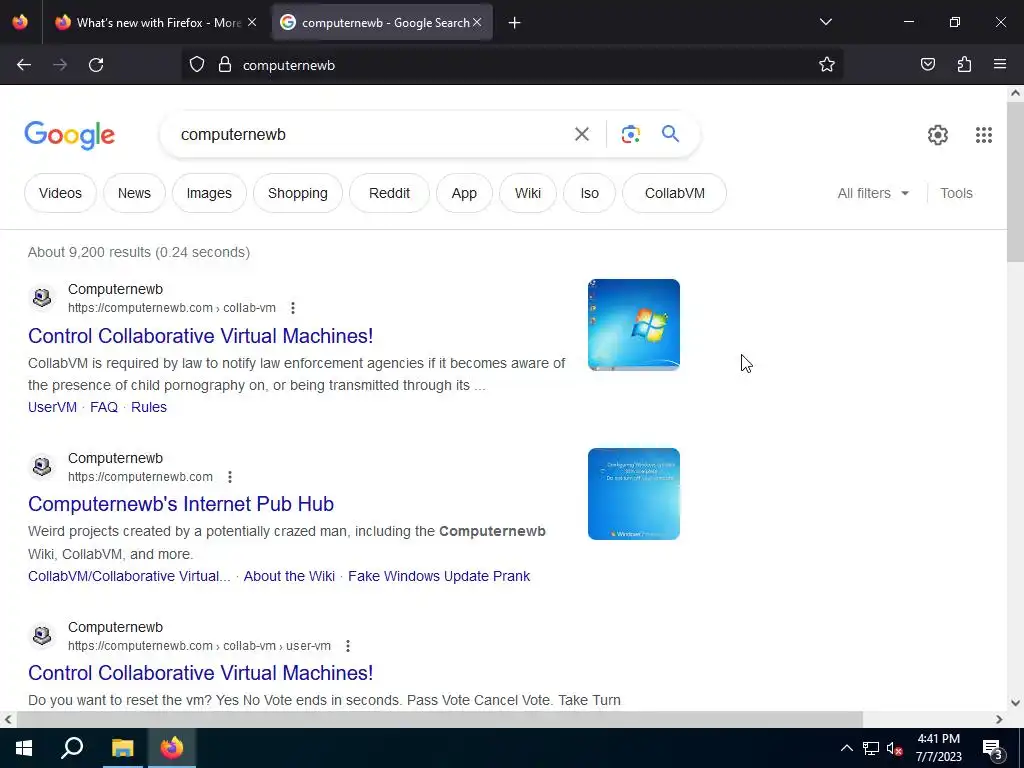Viewport: 1024px width, 768px height.
Task: Open File Explorer from the taskbar
Action: 122,748
